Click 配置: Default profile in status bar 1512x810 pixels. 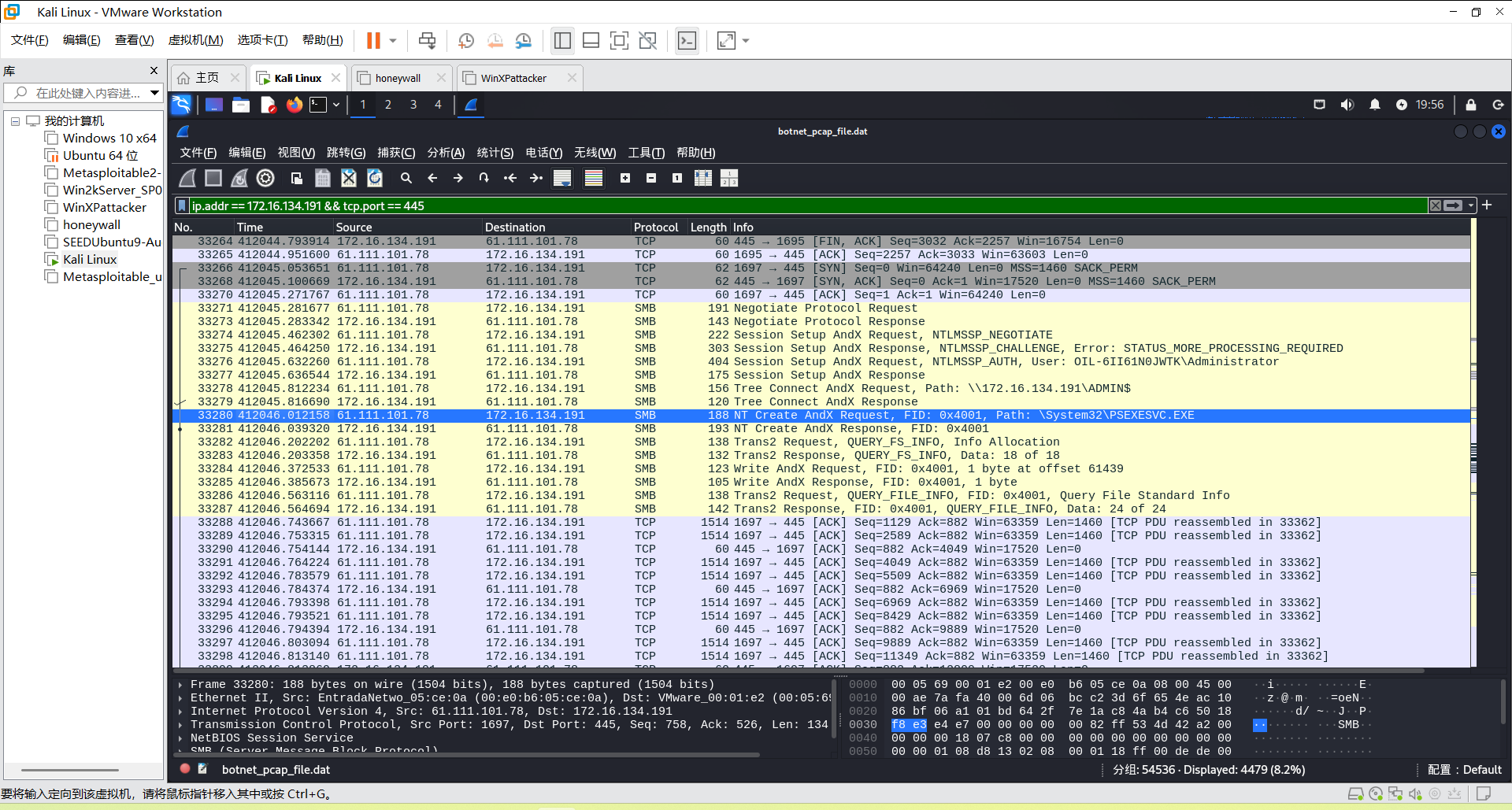(1465, 770)
